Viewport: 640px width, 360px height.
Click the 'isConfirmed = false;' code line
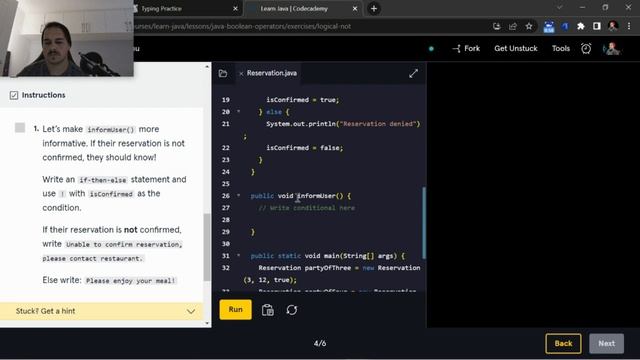click(x=304, y=148)
